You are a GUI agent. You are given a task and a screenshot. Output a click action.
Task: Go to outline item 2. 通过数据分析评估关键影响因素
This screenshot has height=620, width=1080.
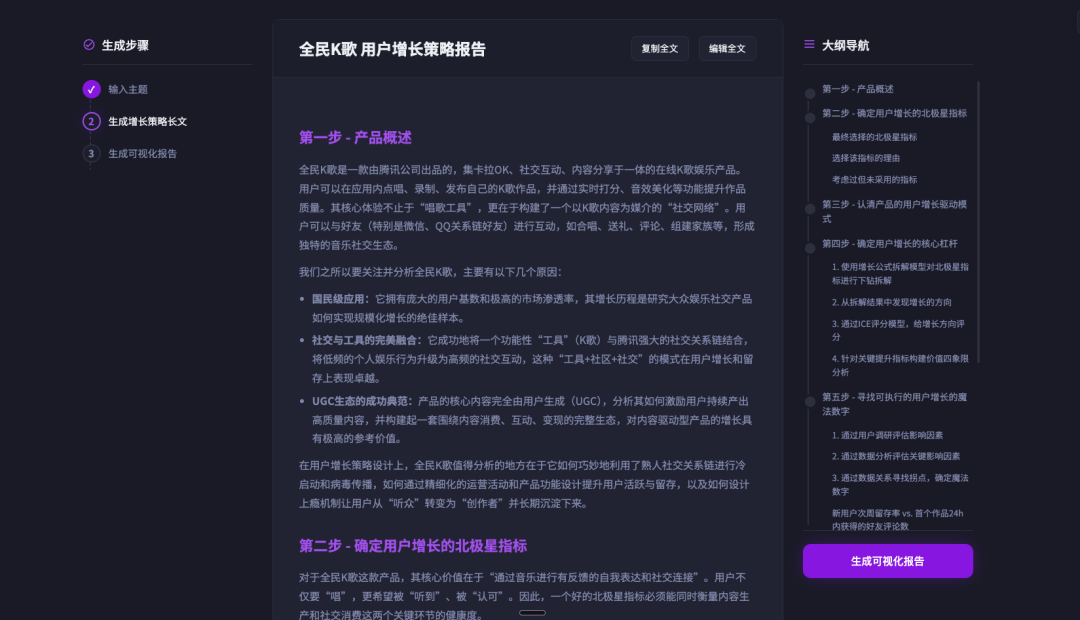[x=895, y=456]
